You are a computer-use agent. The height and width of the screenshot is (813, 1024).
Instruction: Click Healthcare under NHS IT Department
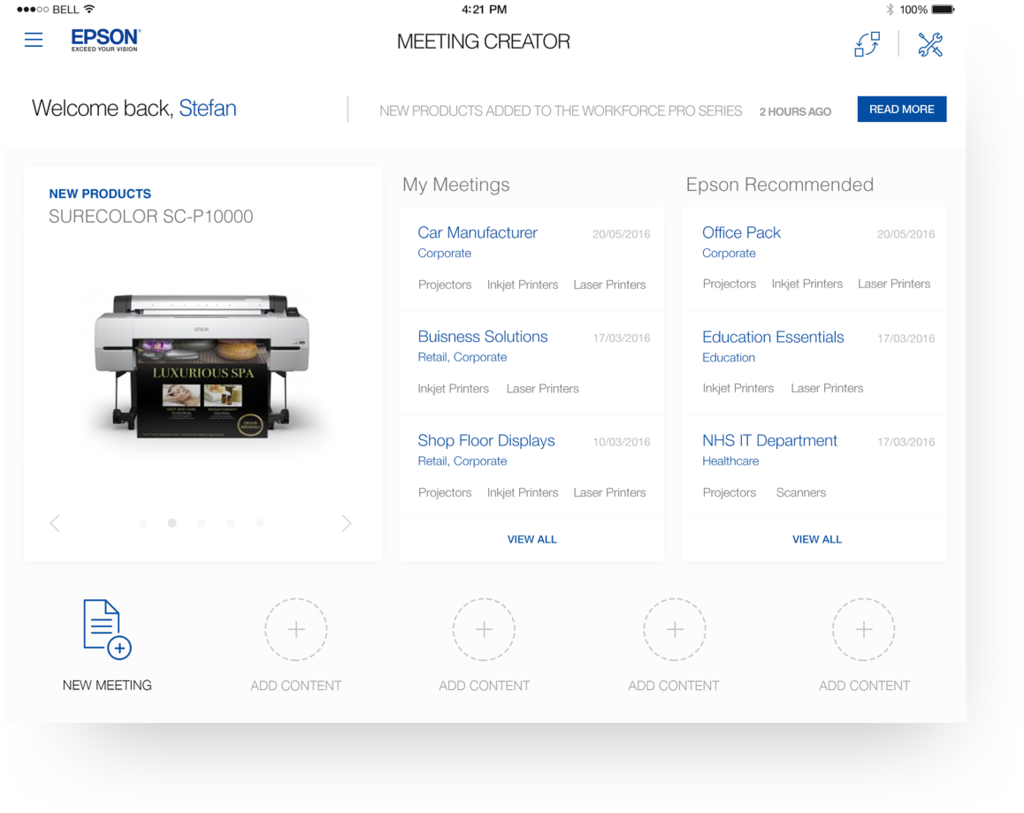[731, 461]
